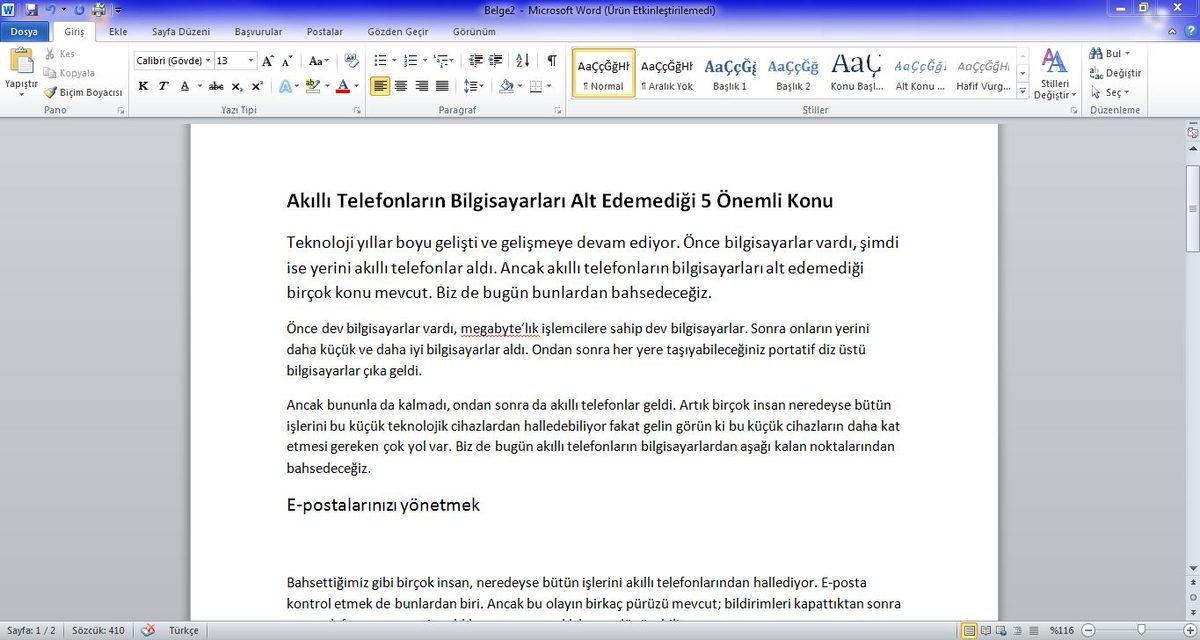
Task: Open the A-Z sort tool
Action: (521, 61)
